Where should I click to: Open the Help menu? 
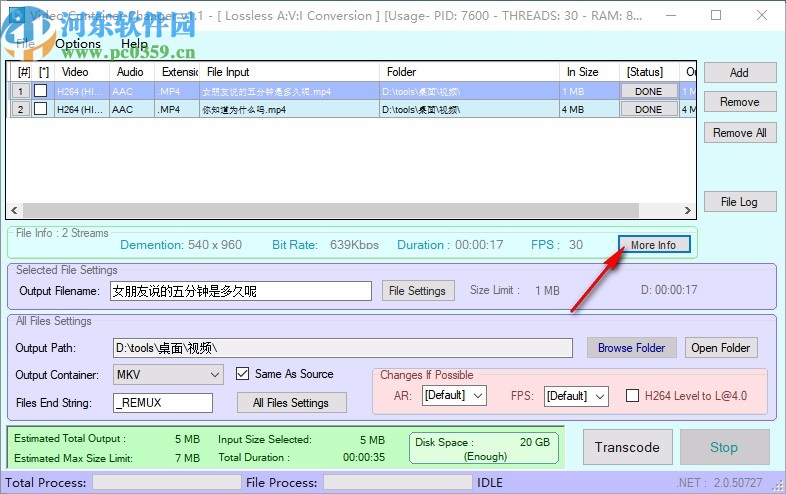click(134, 44)
